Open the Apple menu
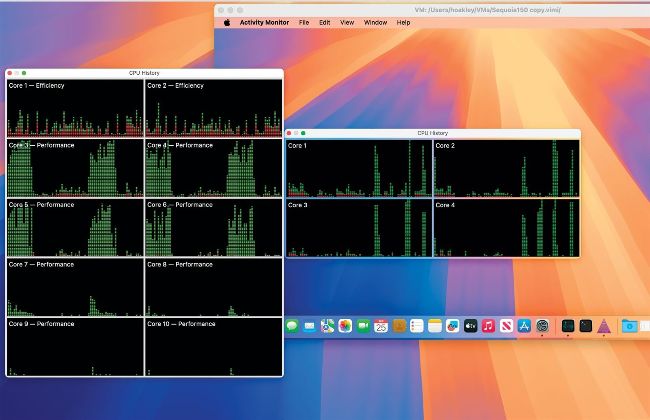This screenshot has width=650, height=420. (227, 22)
